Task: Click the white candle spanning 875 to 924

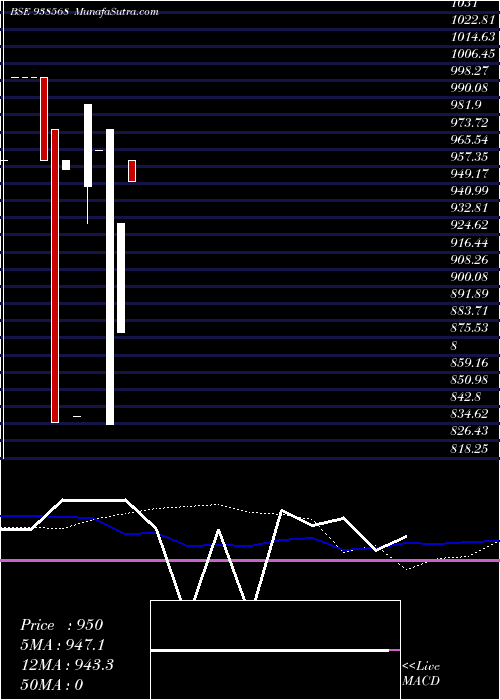Action: [121, 278]
